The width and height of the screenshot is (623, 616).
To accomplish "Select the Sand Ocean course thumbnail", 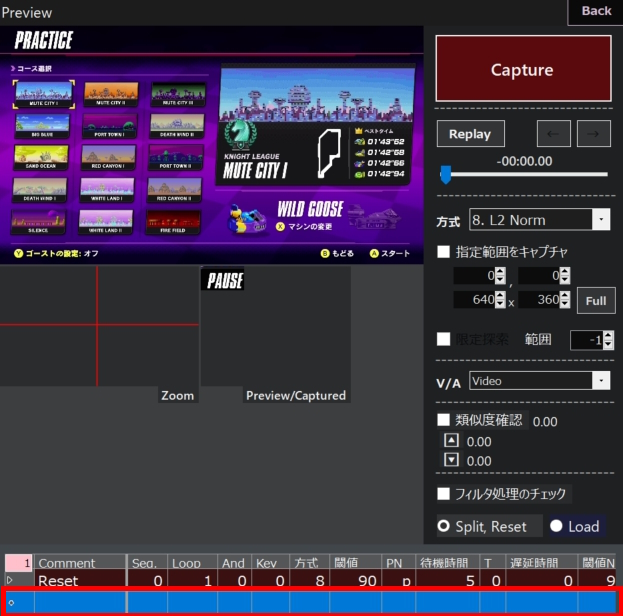I will coord(41,157).
